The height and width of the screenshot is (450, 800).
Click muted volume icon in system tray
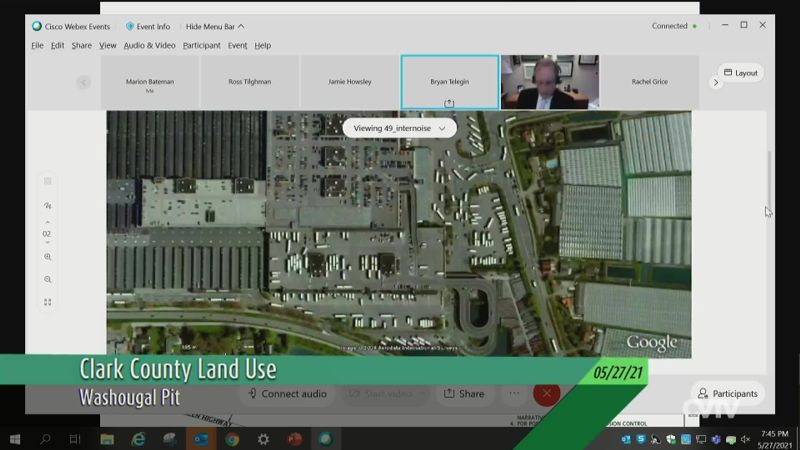point(745,439)
